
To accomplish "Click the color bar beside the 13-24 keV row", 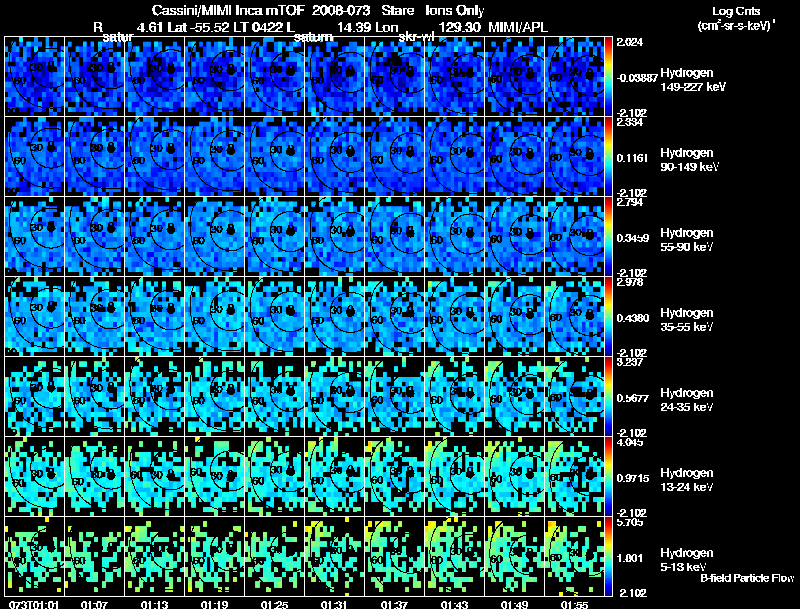I will (x=608, y=476).
